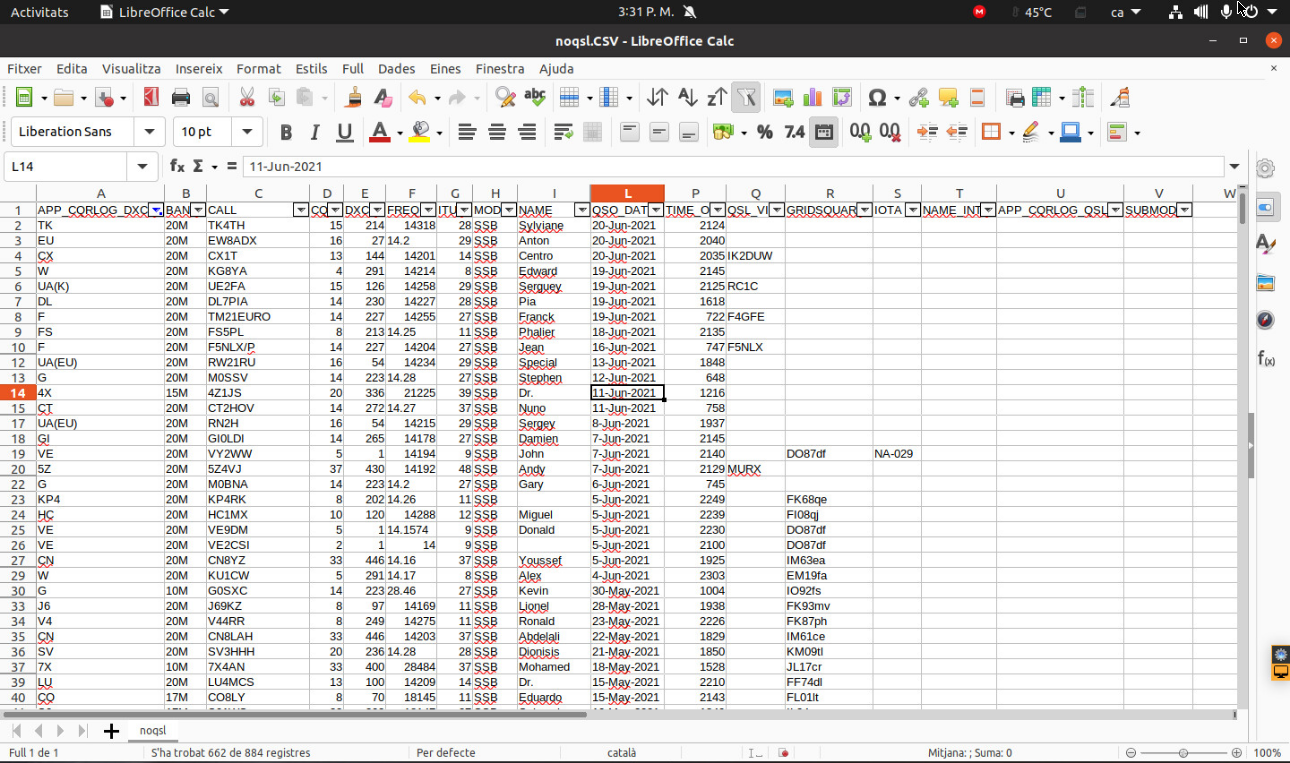The image size is (1290, 763).
Task: Open the Edita menu
Action: point(72,69)
